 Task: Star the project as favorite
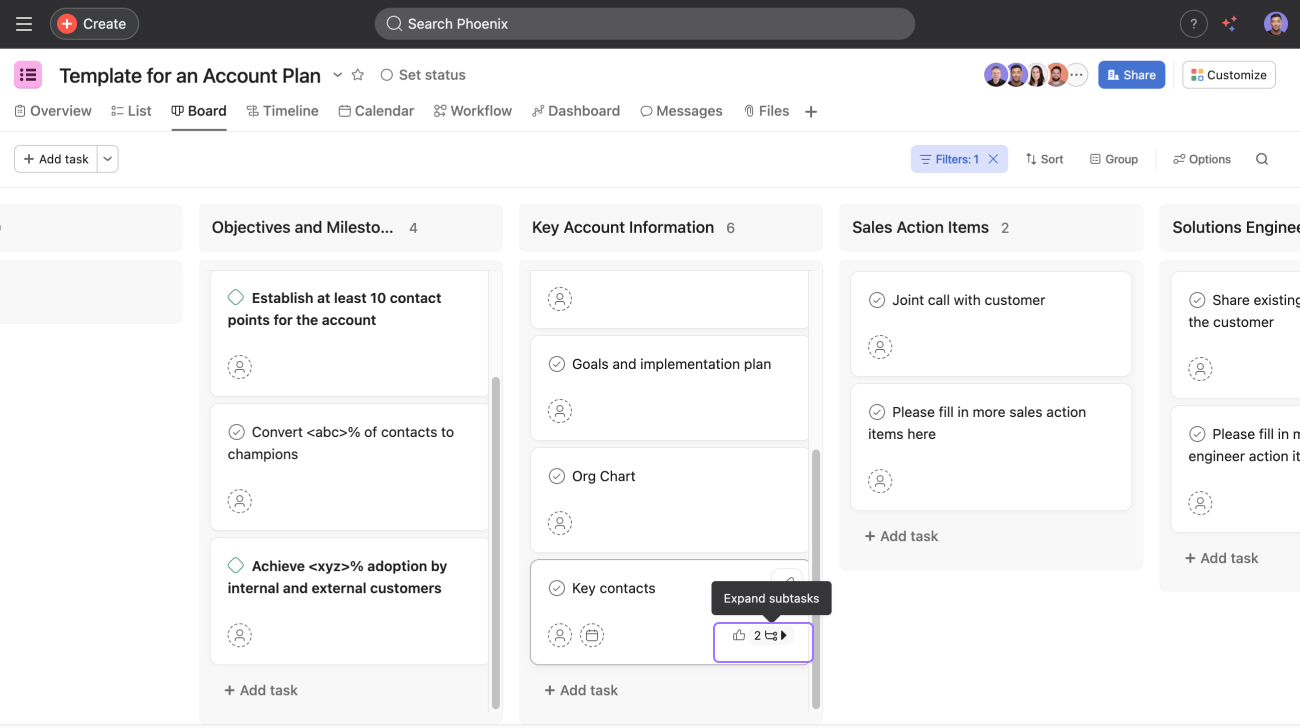pyautogui.click(x=358, y=75)
